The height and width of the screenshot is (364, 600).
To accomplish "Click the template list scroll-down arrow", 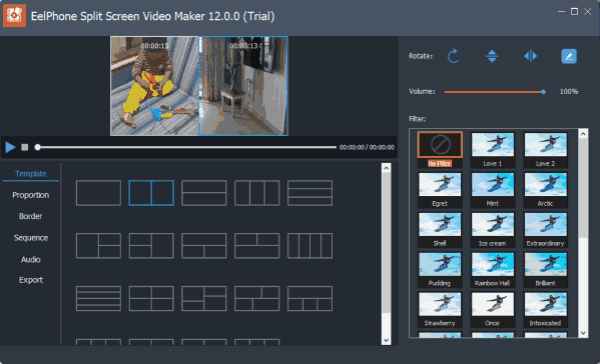I will 386,340.
